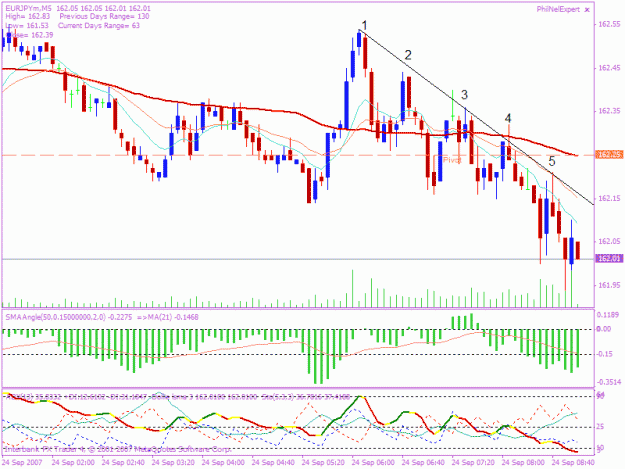
Task: Click the 24 Sep 04:00 time label
Action: coord(223,463)
